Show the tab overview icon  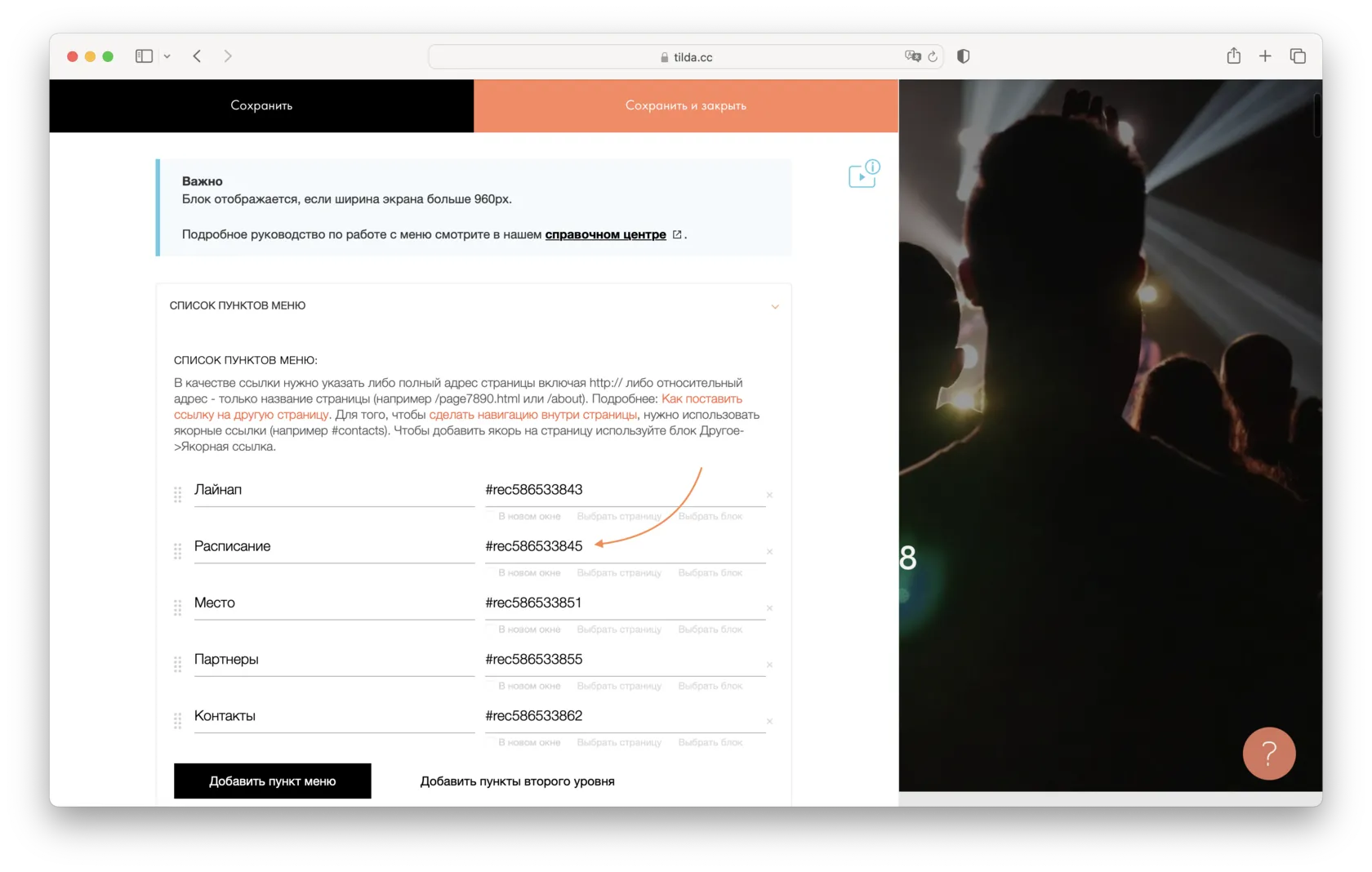coord(1298,56)
